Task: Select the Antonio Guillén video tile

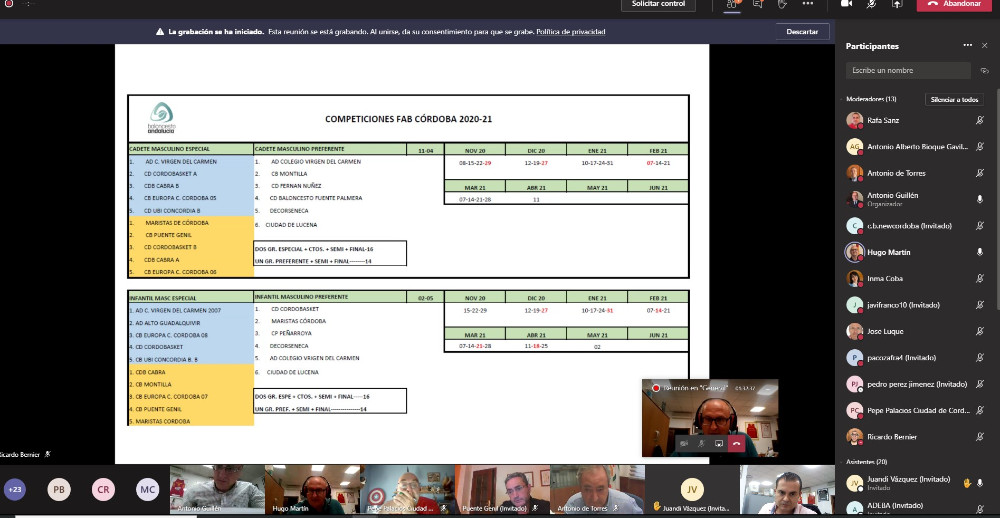Action: point(217,489)
